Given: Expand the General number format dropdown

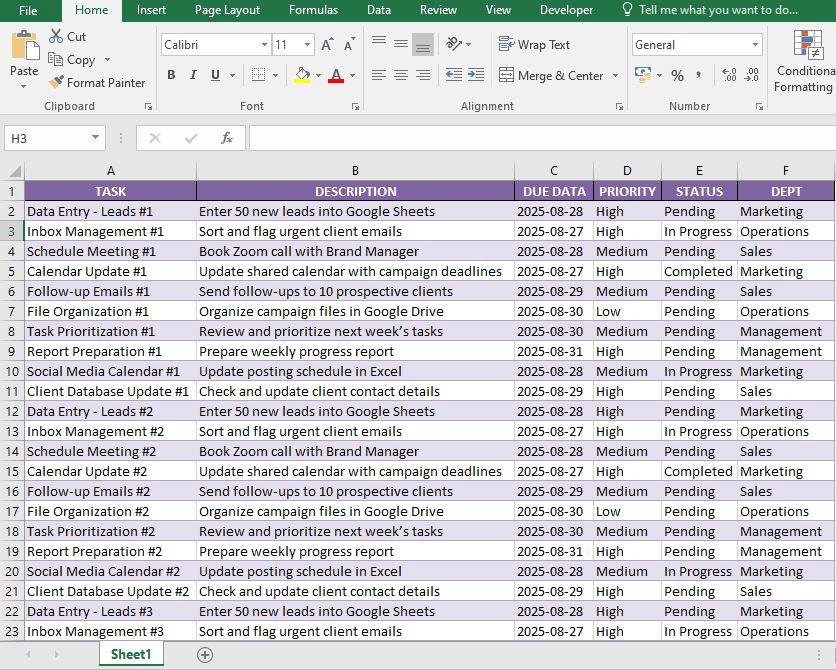Looking at the screenshot, I should pyautogui.click(x=755, y=45).
